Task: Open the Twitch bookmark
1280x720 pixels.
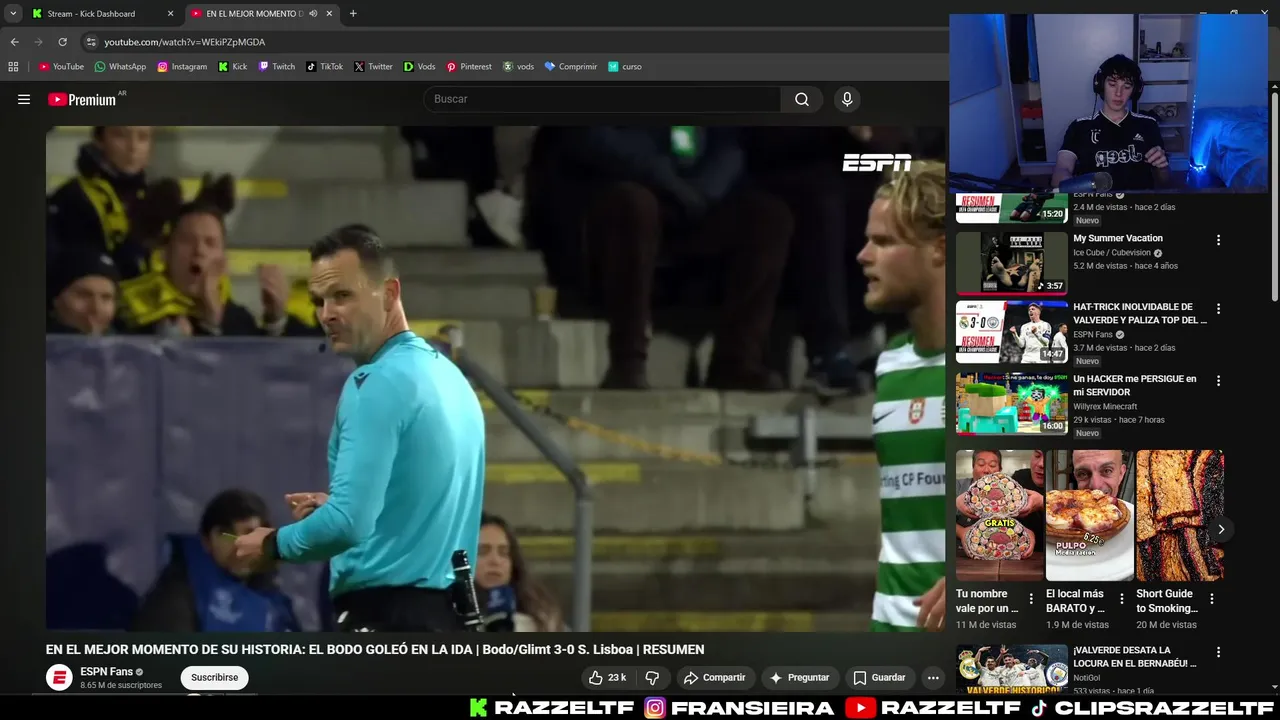Action: (x=277, y=67)
